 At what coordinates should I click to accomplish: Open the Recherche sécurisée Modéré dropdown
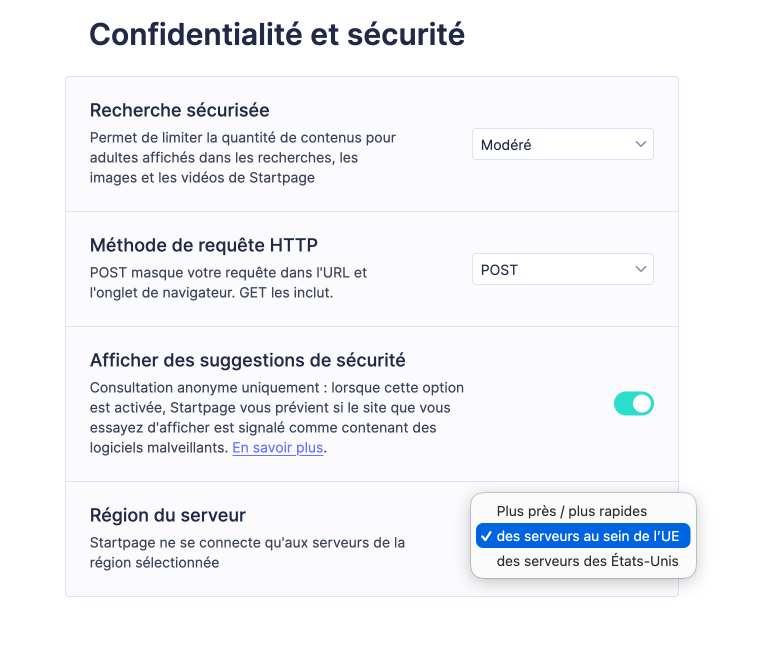point(562,144)
